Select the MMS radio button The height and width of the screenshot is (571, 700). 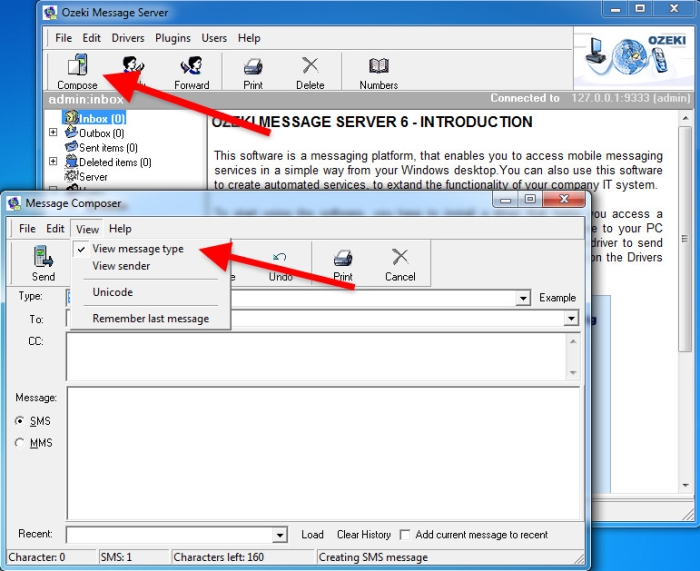click(19, 443)
